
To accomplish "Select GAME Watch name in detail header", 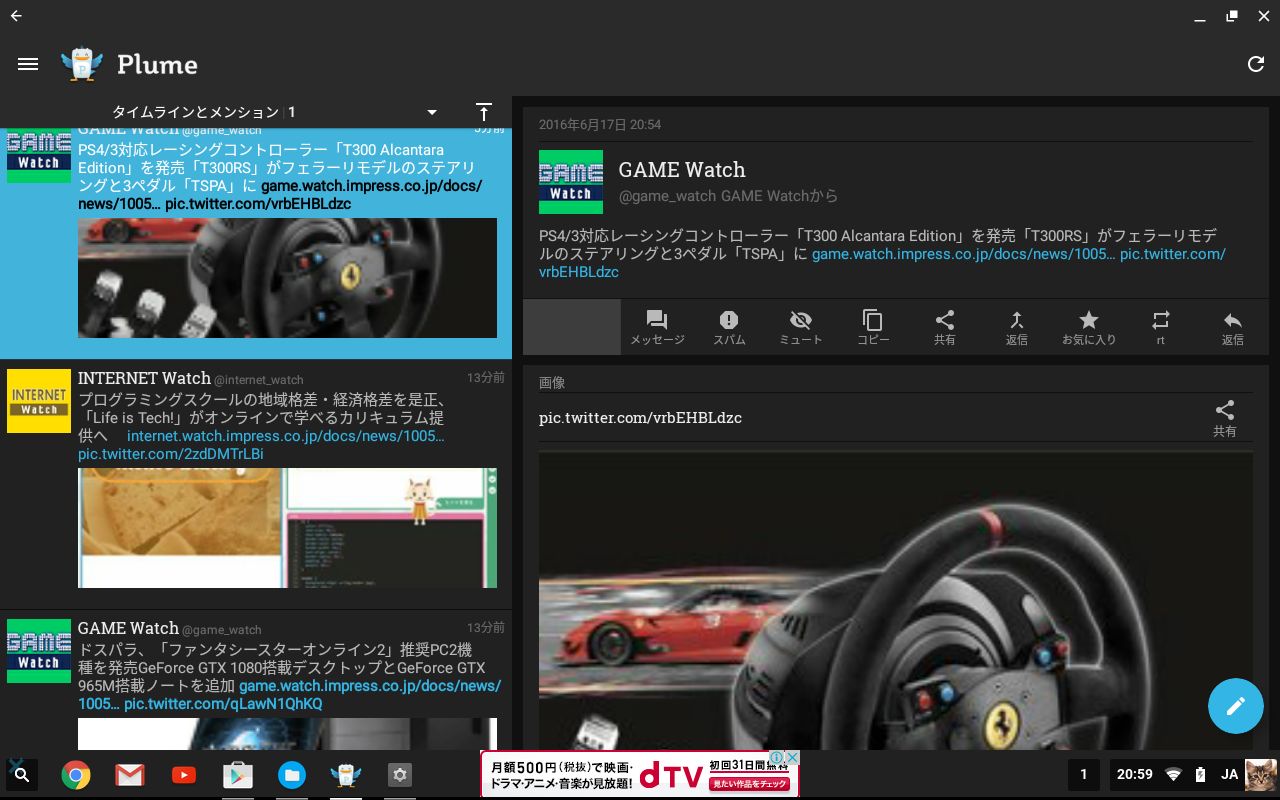I will click(682, 170).
